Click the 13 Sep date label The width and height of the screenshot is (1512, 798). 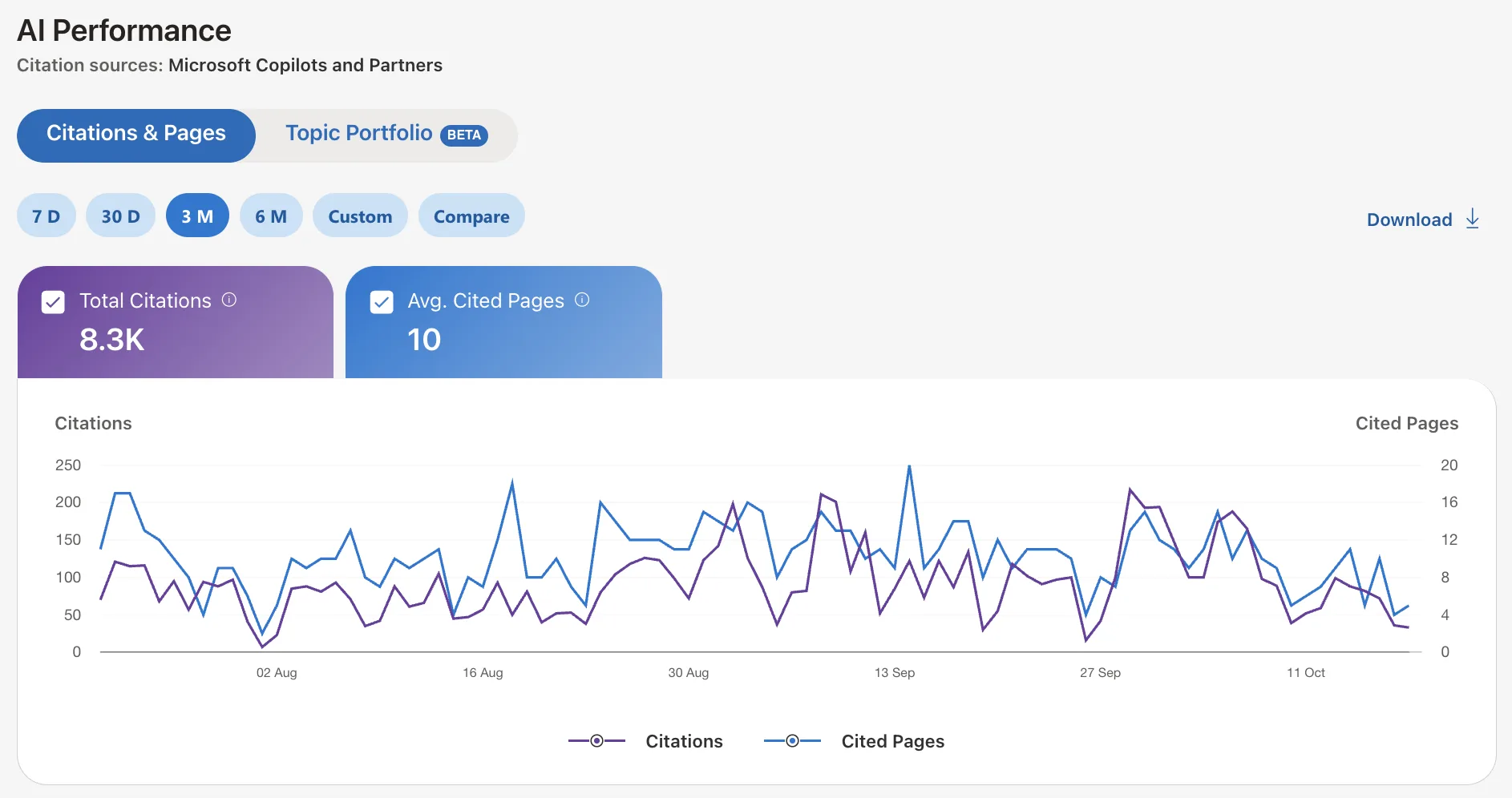895,673
